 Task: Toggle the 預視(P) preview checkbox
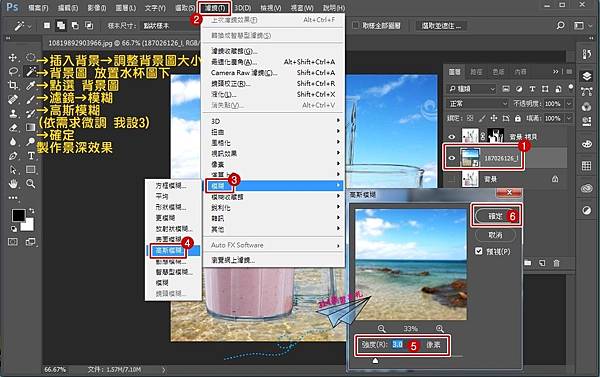pos(479,251)
